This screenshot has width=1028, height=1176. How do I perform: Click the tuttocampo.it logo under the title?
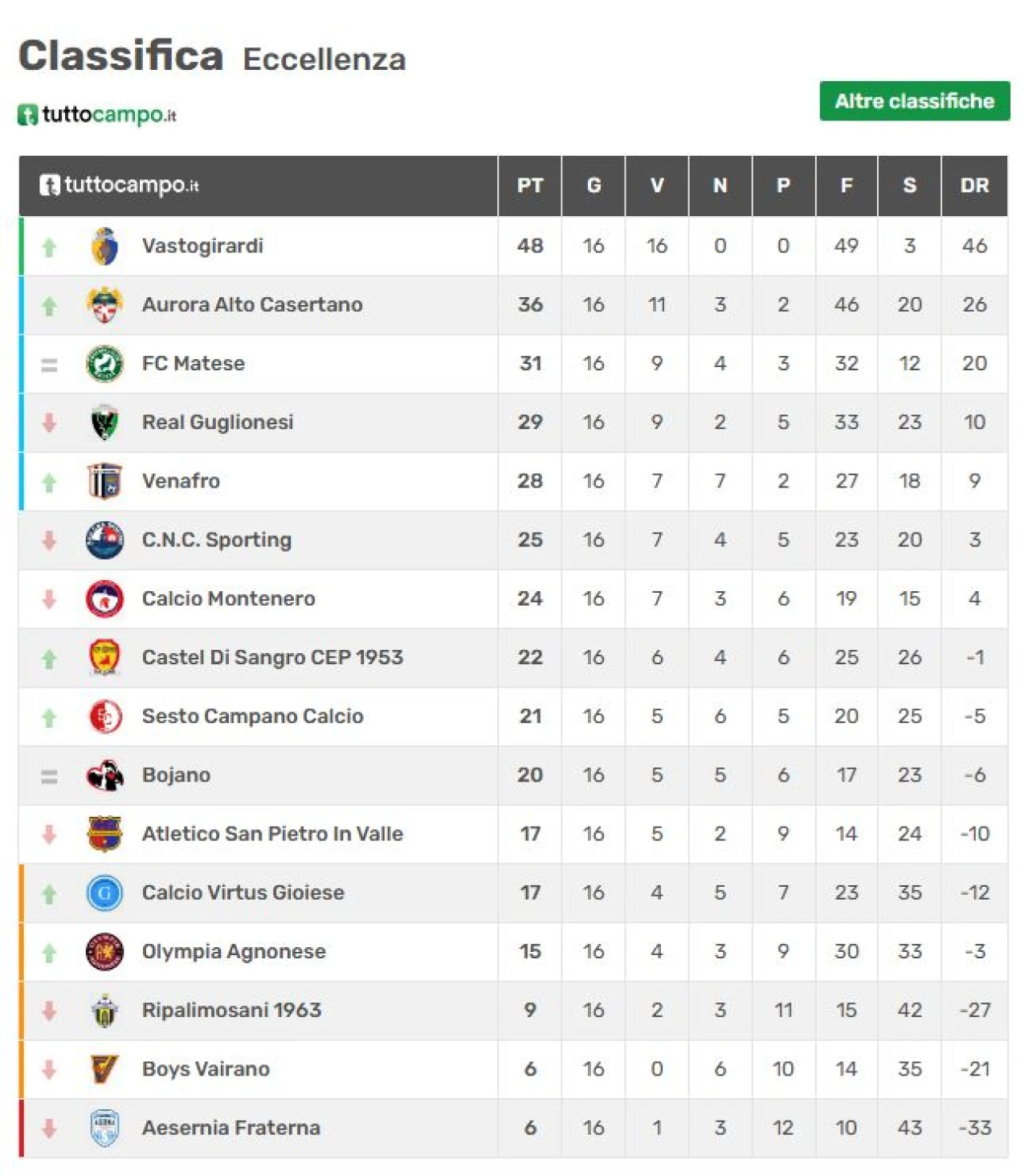(x=97, y=114)
